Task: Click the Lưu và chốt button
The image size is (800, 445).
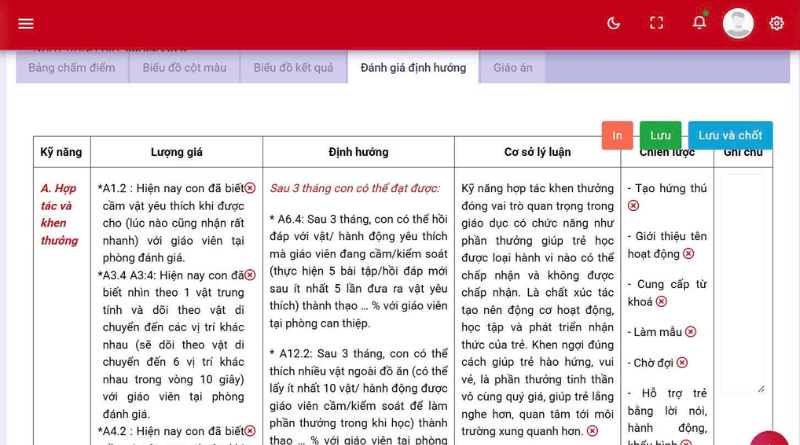Action: [730, 135]
